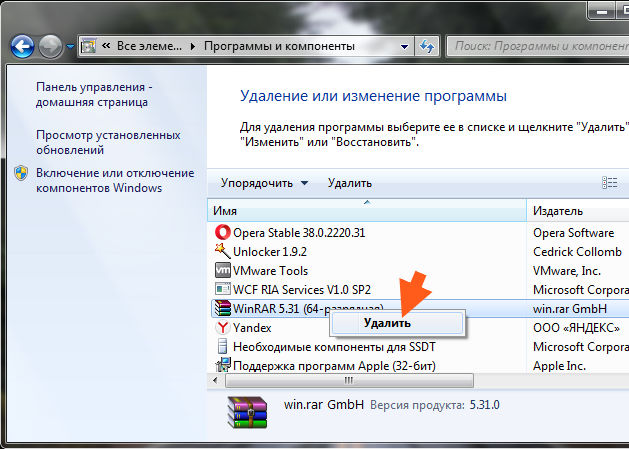Open 'Панель управления - домашняя страница' link
Image resolution: width=629 pixels, height=449 pixels.
coord(94,94)
